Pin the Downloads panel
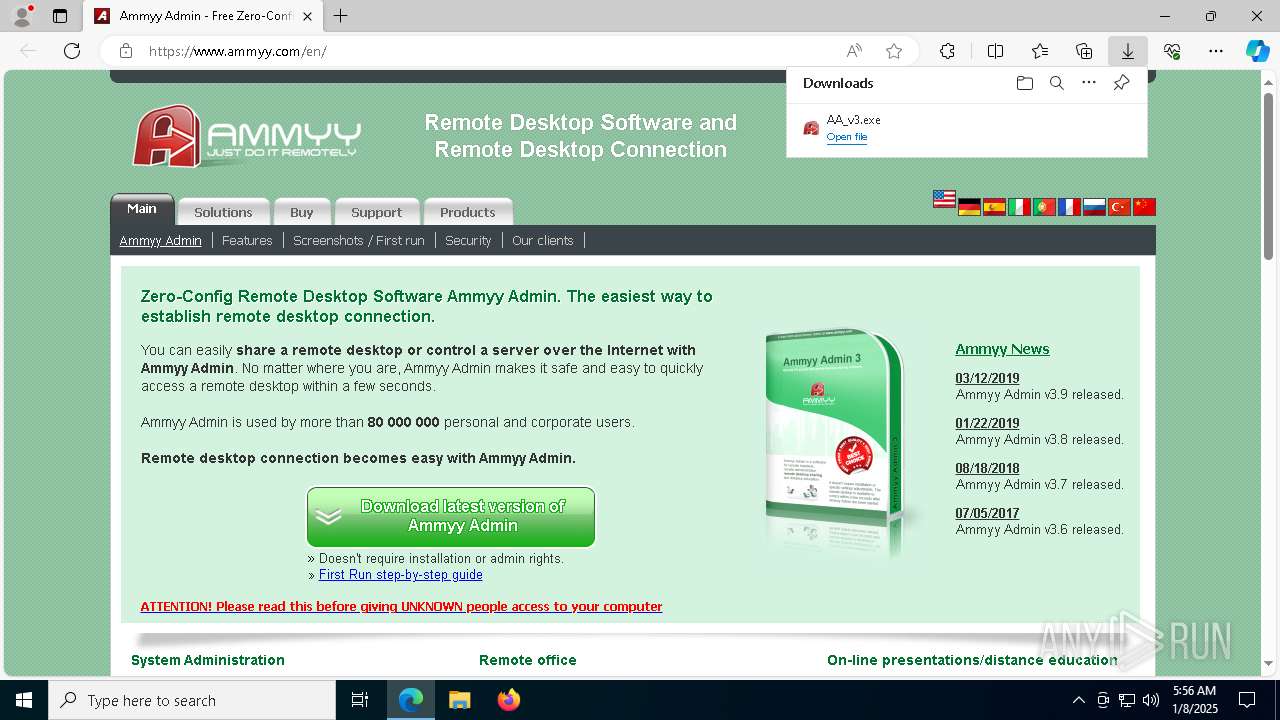Image resolution: width=1280 pixels, height=720 pixels. 1121,83
